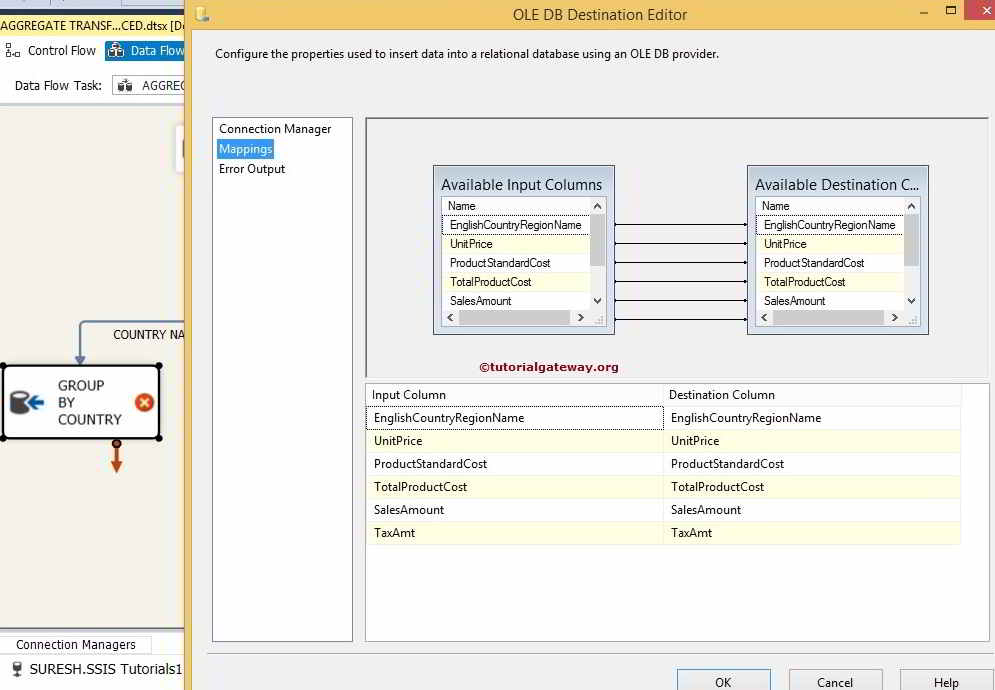The width and height of the screenshot is (995, 690).
Task: Click OK to apply the mappings
Action: point(723,680)
